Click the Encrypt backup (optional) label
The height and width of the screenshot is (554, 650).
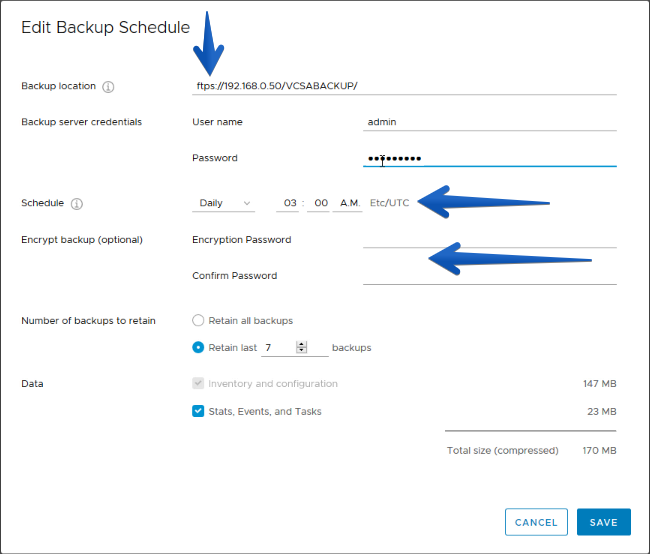pyautogui.click(x=82, y=240)
